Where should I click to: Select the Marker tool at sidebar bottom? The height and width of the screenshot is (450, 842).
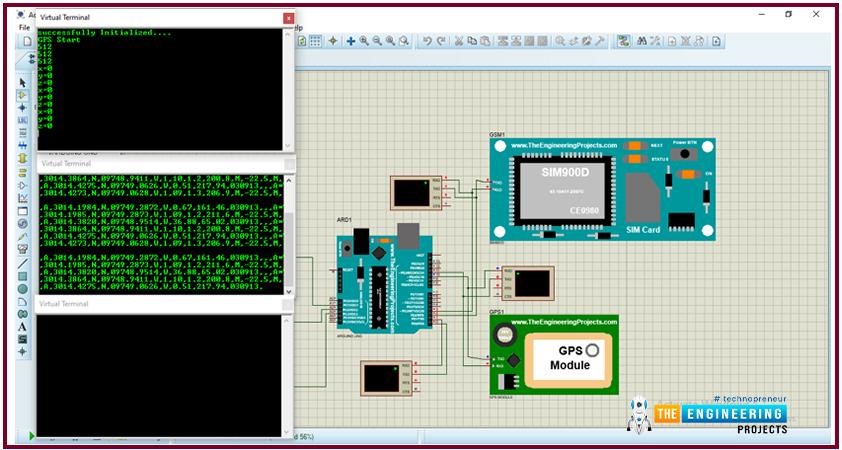(23, 352)
